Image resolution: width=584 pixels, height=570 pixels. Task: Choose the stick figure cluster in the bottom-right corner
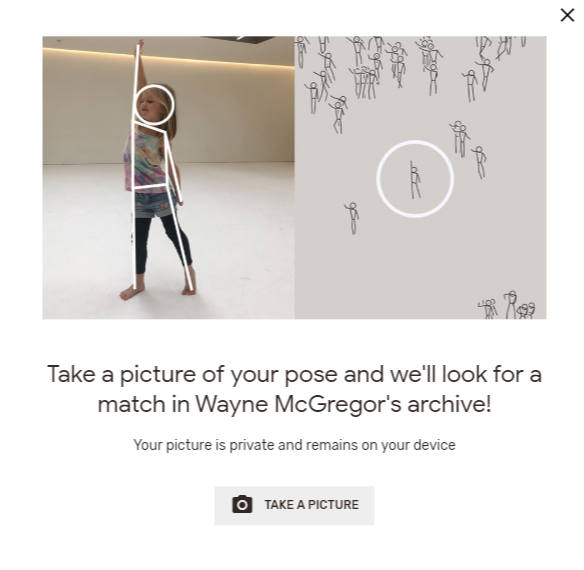pyautogui.click(x=507, y=305)
